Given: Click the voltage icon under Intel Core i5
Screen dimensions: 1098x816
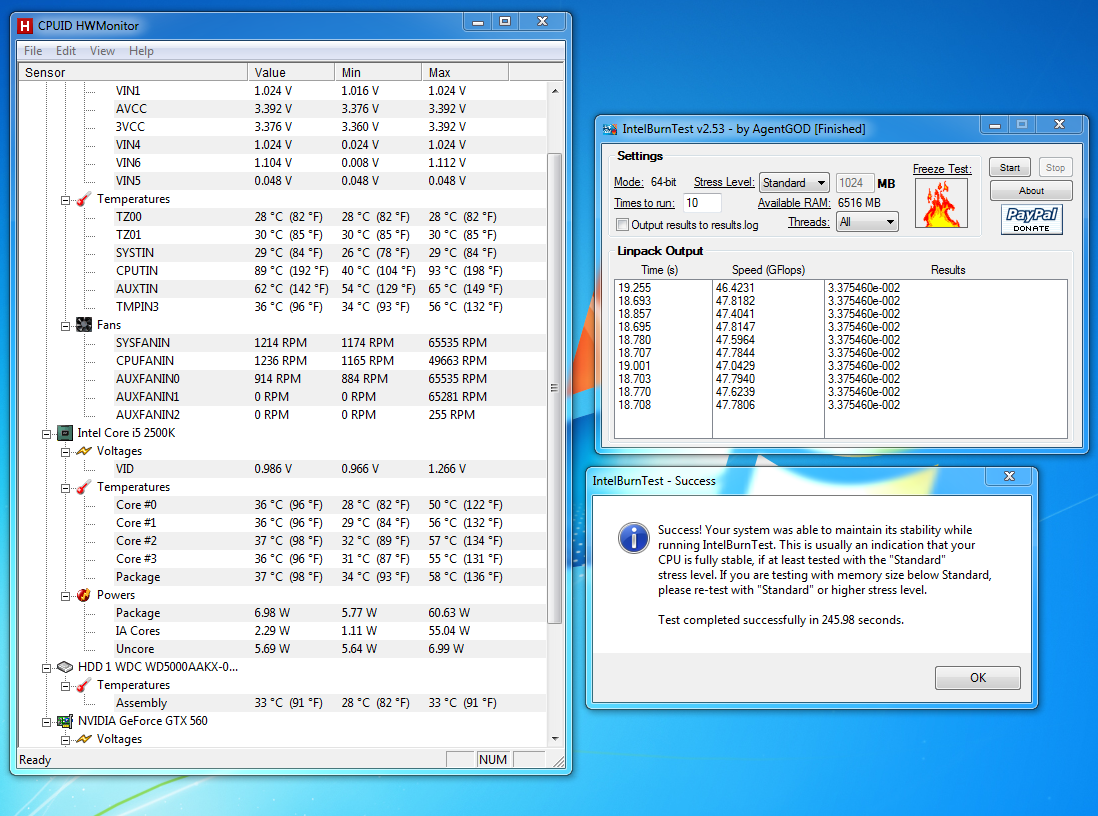Looking at the screenshot, I should pyautogui.click(x=84, y=451).
